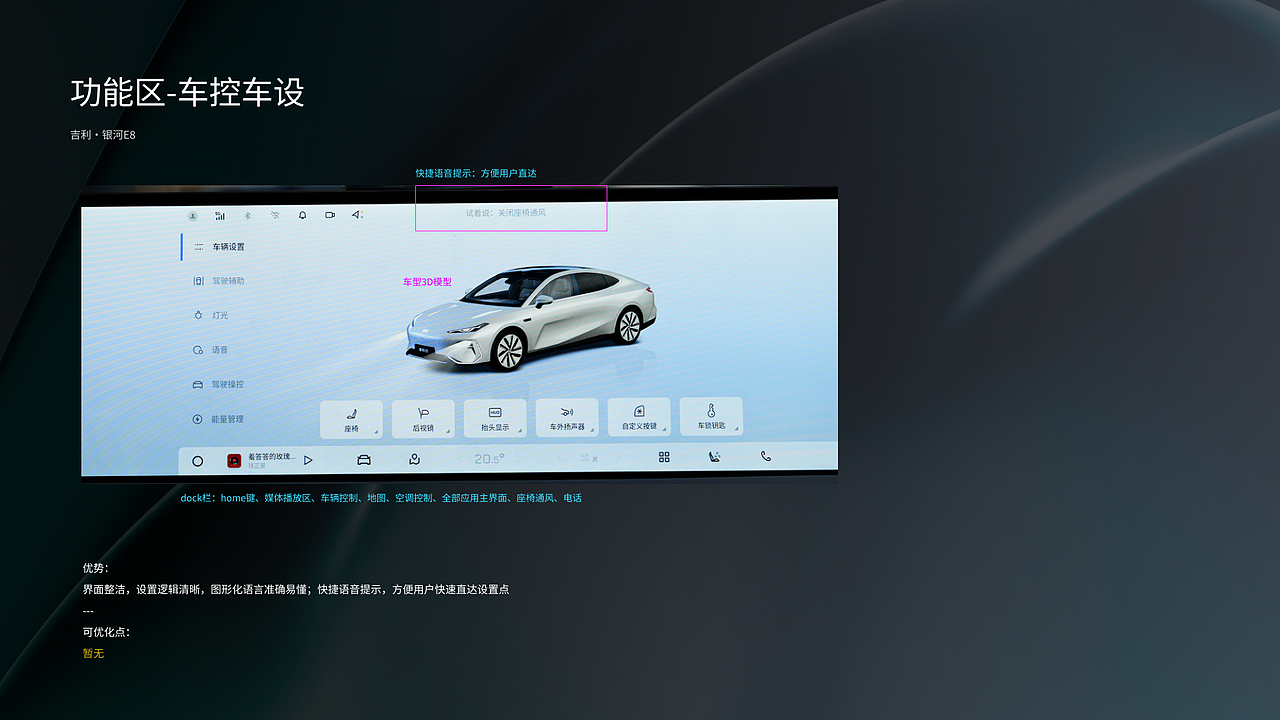
Task: Tap the 20.5° temperature display
Action: pos(489,459)
